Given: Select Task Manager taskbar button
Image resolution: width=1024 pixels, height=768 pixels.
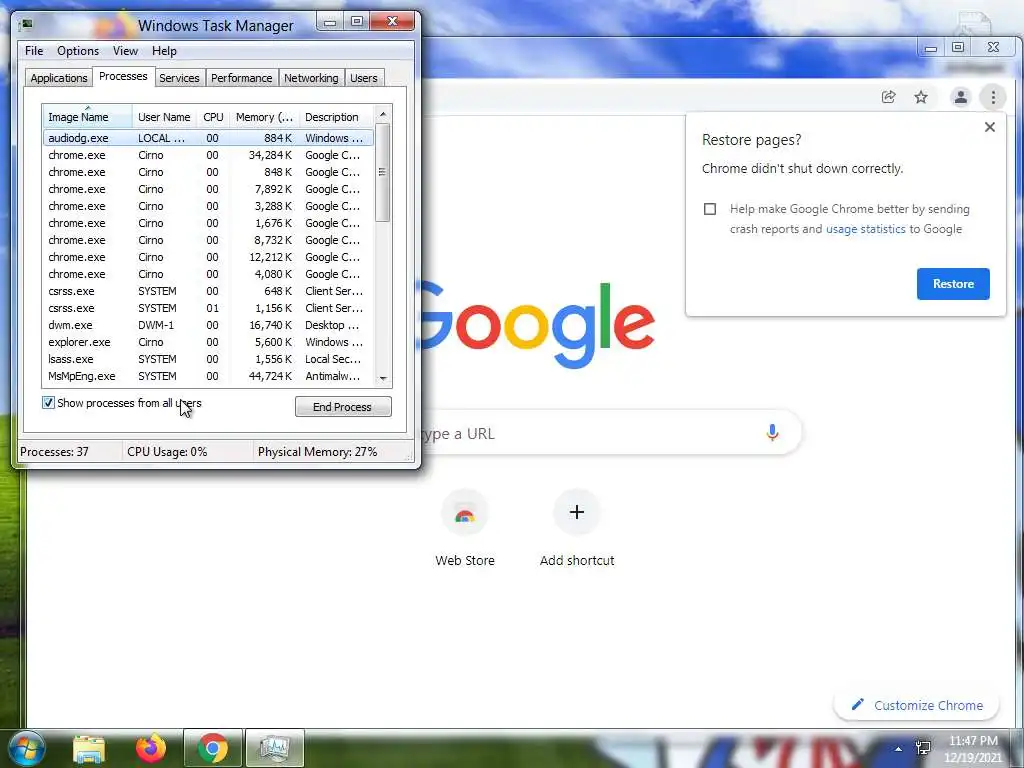Looking at the screenshot, I should click(x=274, y=748).
